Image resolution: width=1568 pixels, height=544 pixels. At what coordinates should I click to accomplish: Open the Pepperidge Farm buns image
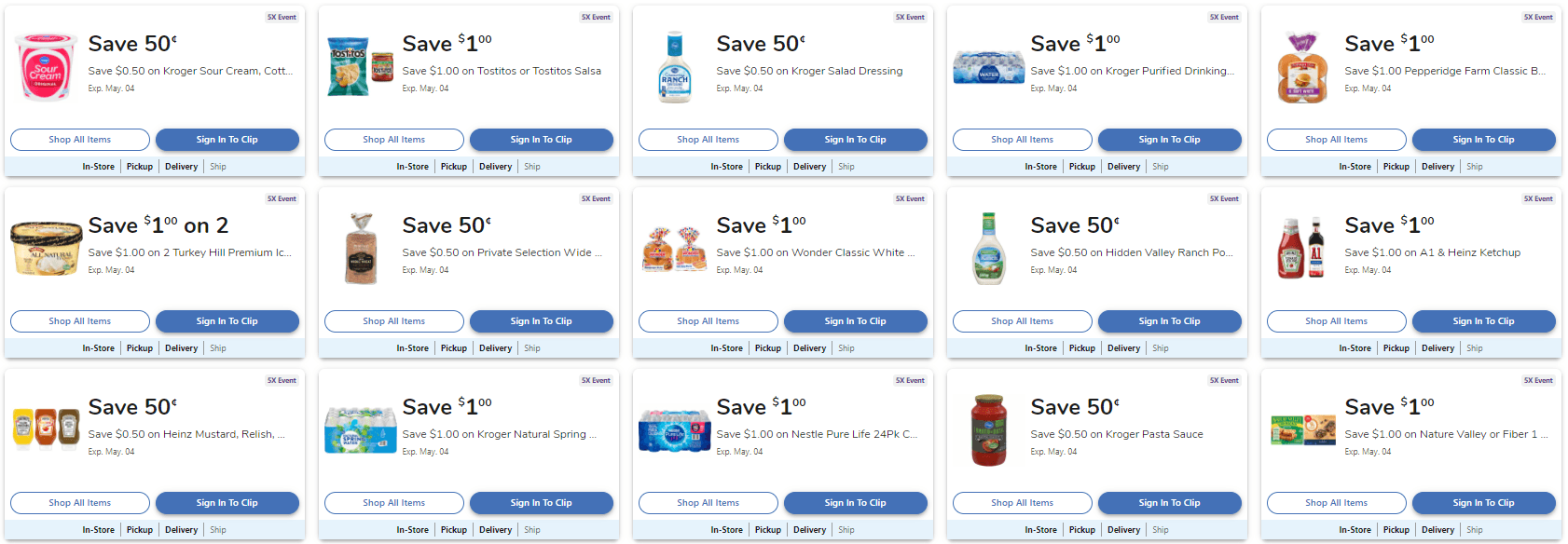pyautogui.click(x=1302, y=67)
